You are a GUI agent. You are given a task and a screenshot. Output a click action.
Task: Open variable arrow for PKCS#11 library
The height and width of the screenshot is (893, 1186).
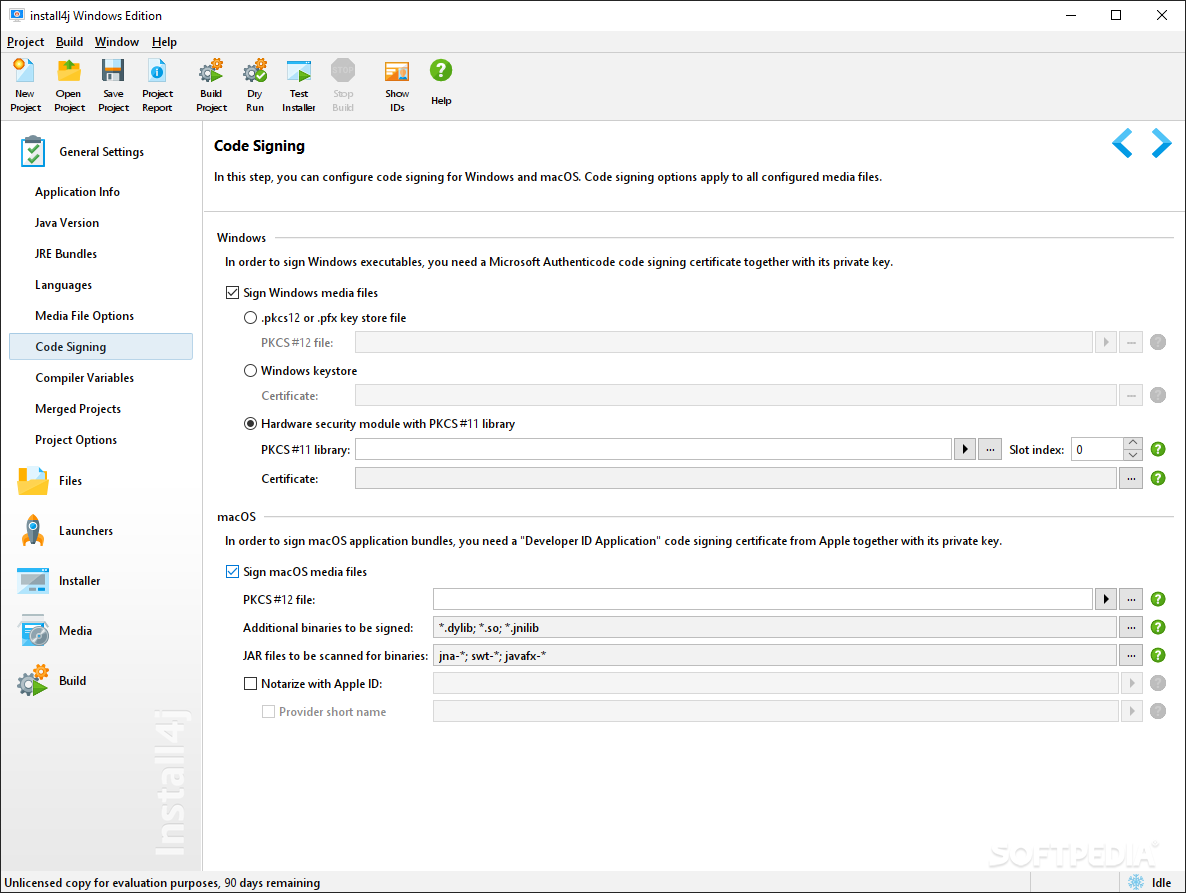[964, 449]
